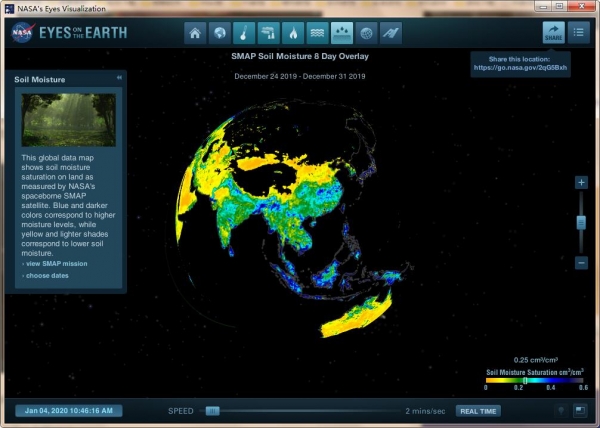Go to the Home view icon
The width and height of the screenshot is (600, 428).
coord(196,33)
